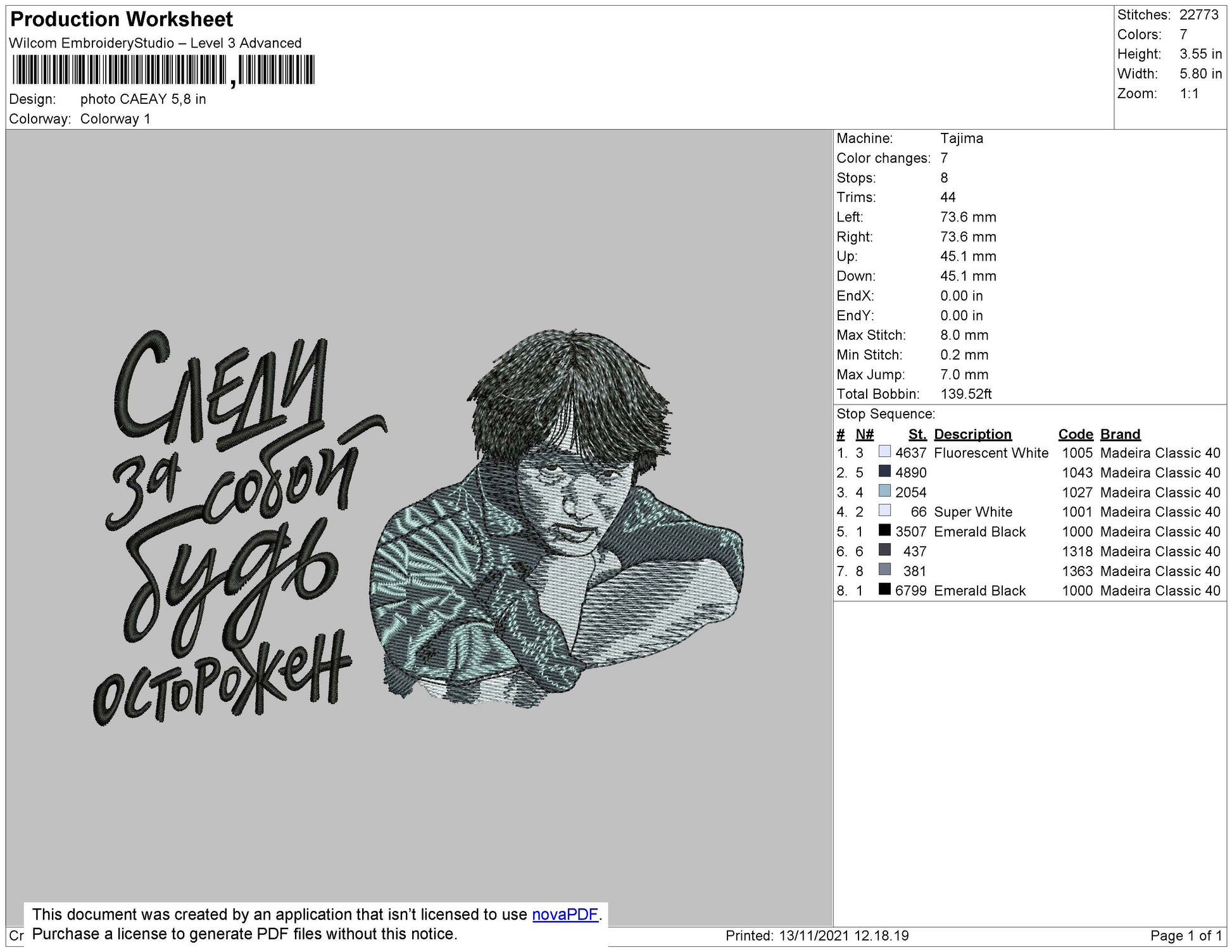Click the embroidered portrait design preview

pyautogui.click(x=556, y=518)
